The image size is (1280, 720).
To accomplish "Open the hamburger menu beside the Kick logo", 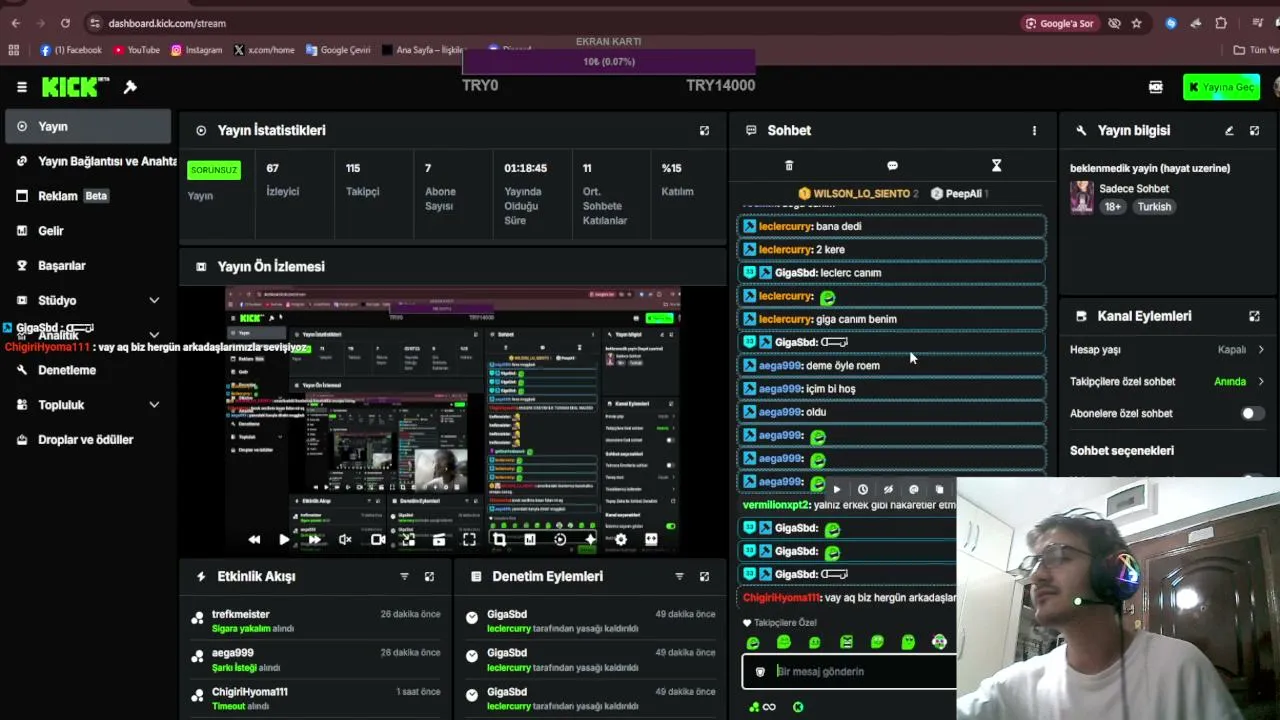I will click(x=21, y=87).
